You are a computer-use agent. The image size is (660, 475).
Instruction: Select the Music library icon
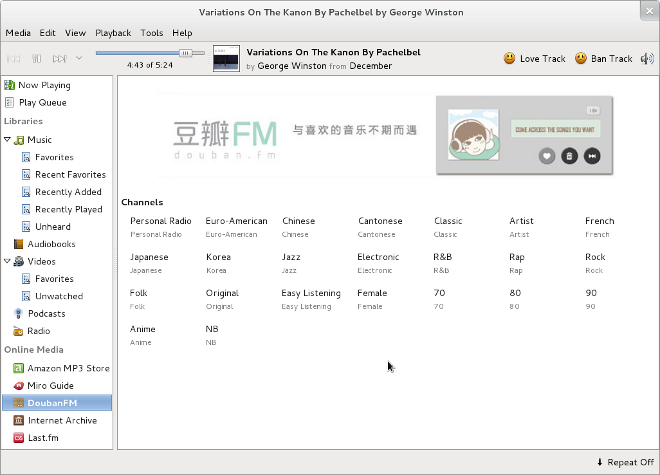(x=19, y=140)
